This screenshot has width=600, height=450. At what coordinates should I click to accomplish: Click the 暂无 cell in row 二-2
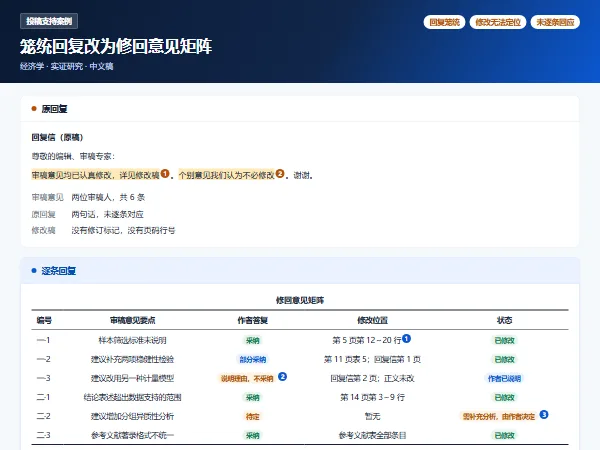(372, 416)
